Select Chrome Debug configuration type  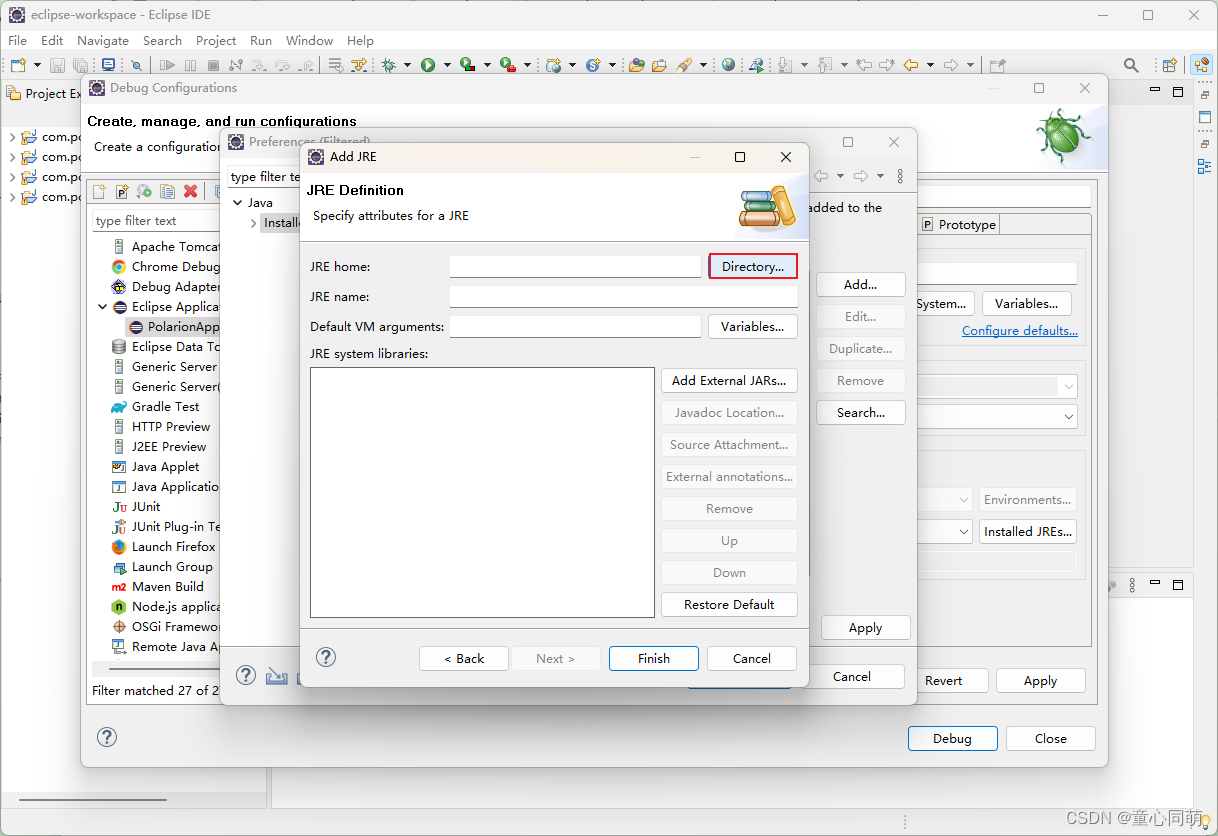(165, 267)
